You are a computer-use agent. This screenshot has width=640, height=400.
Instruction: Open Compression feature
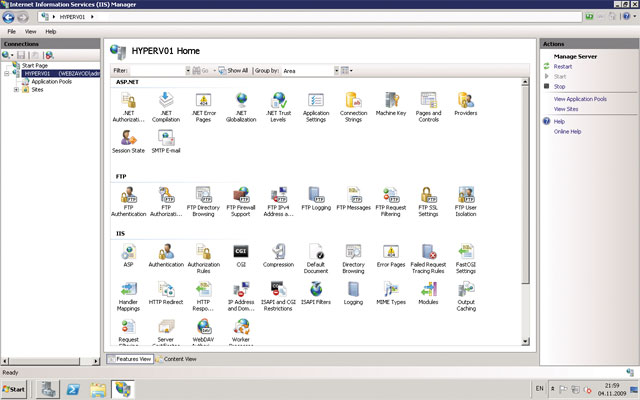278,255
